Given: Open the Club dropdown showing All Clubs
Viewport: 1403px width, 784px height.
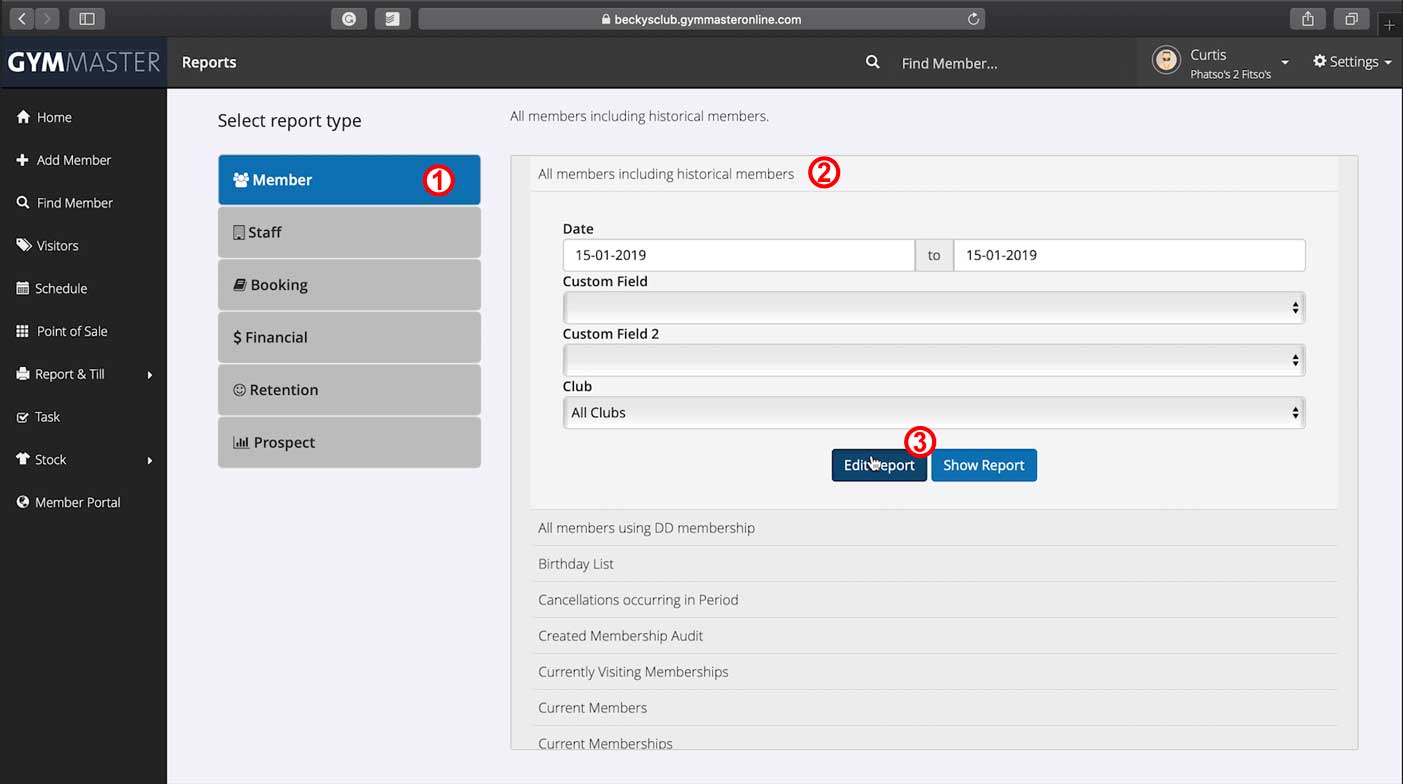Looking at the screenshot, I should tap(933, 413).
